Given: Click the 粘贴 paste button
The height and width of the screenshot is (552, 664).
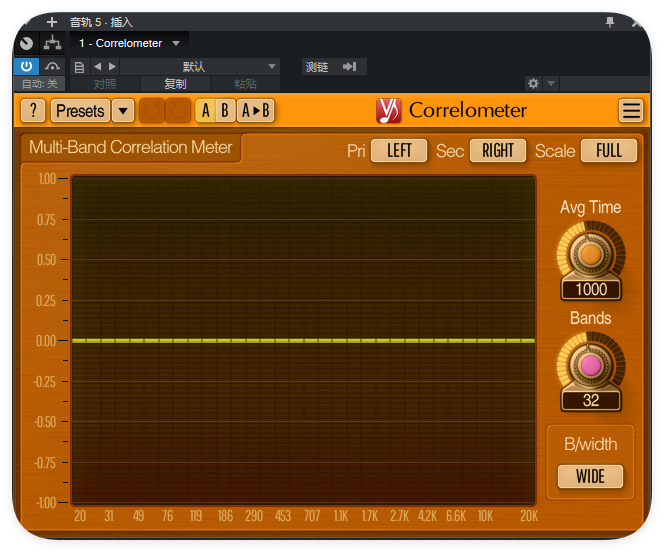Looking at the screenshot, I should (x=246, y=84).
